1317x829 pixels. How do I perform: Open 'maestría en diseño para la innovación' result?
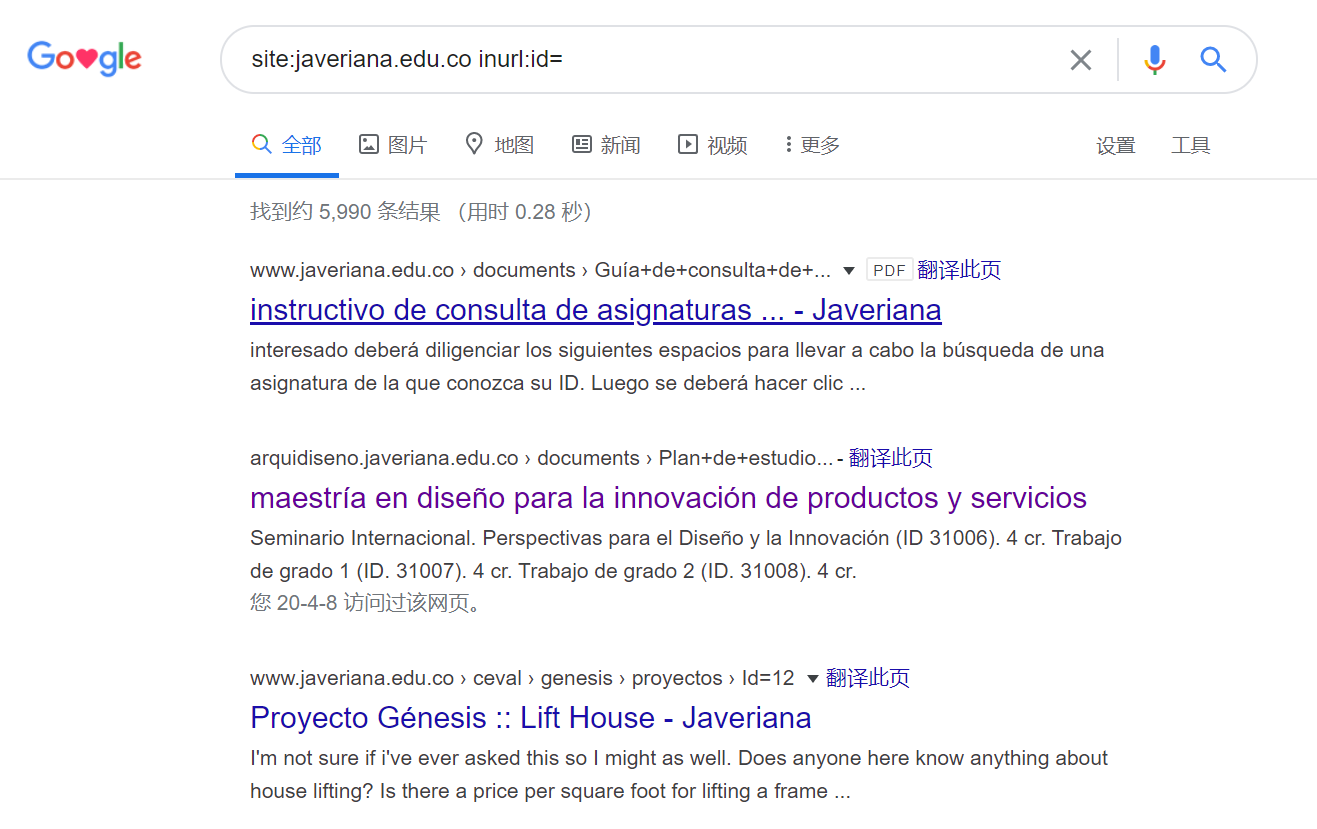[x=669, y=498]
